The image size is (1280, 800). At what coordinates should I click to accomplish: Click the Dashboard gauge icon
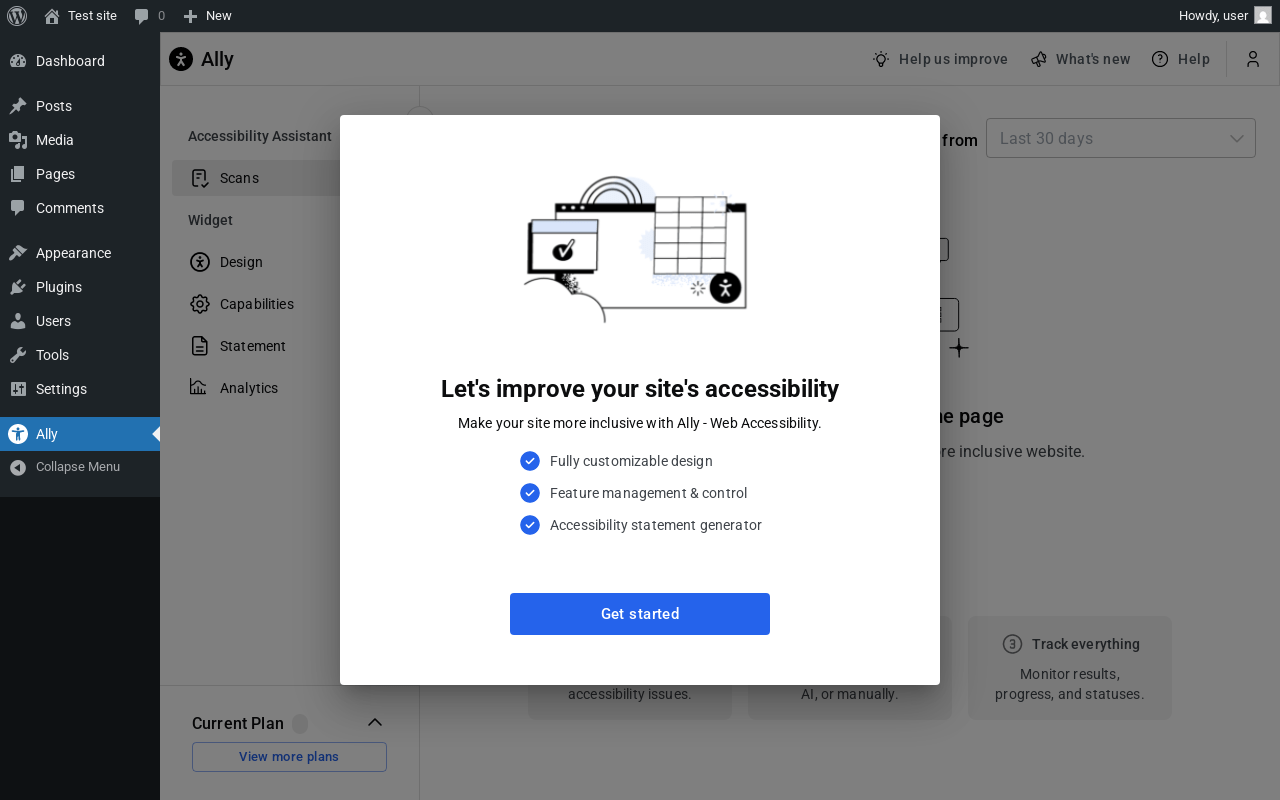[x=18, y=61]
